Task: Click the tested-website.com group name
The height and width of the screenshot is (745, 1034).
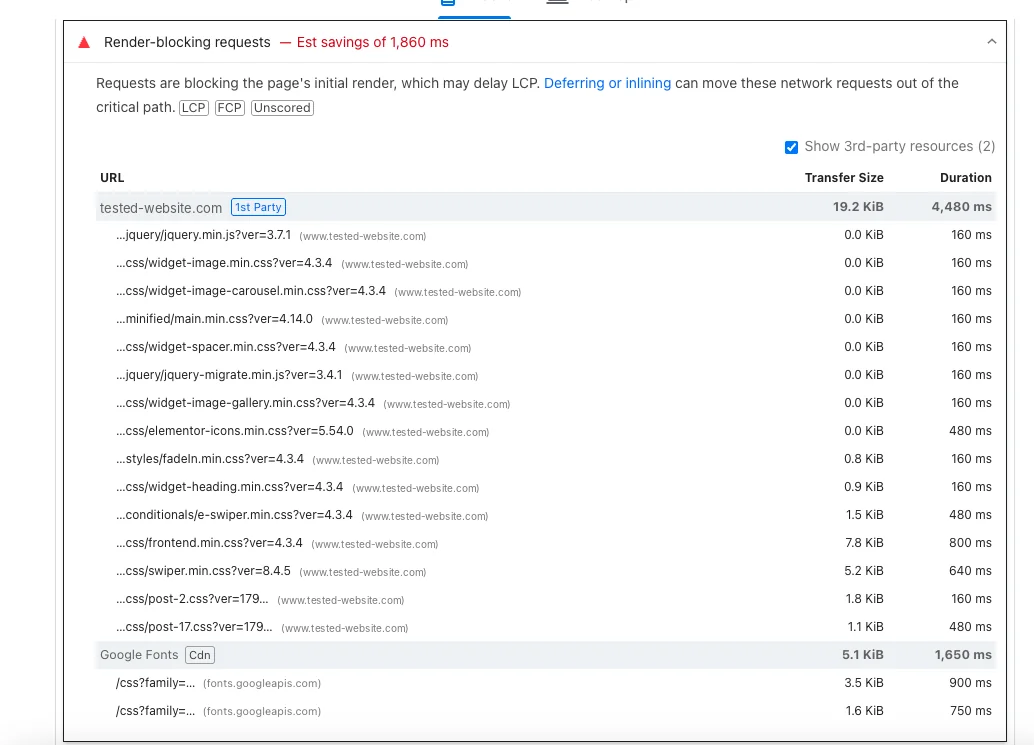Action: [161, 208]
